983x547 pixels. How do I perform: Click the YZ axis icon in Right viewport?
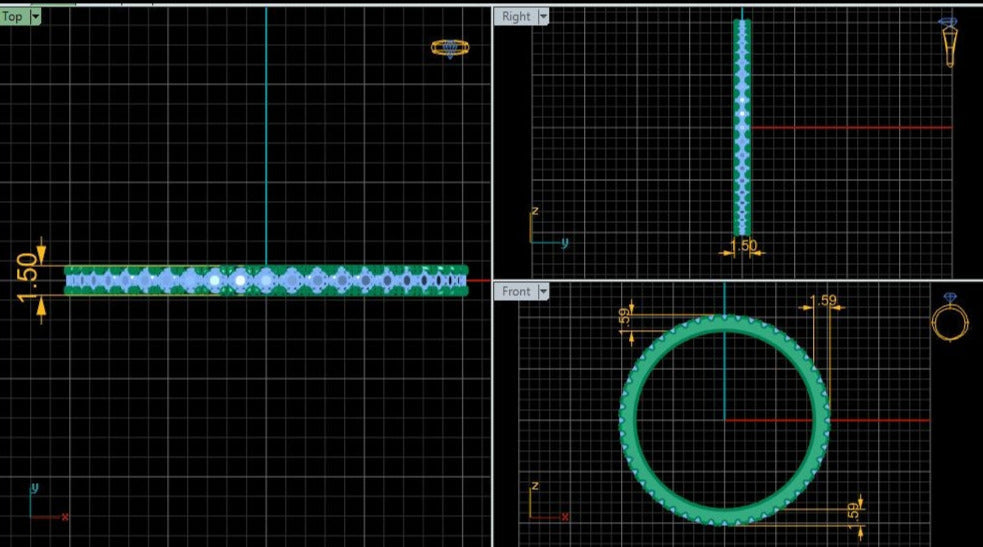(546, 228)
